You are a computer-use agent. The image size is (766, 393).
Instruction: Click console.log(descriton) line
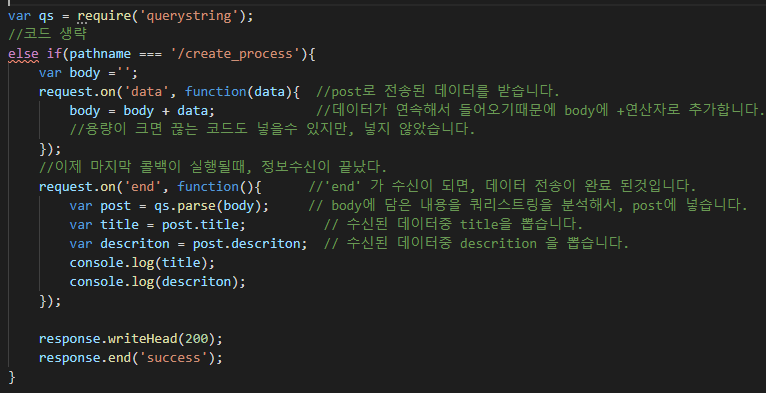point(157,282)
